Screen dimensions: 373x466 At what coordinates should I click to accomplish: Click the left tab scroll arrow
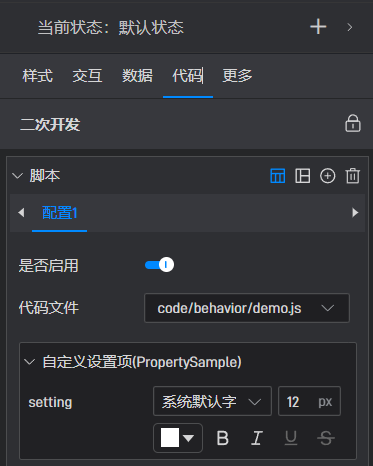click(x=21, y=212)
